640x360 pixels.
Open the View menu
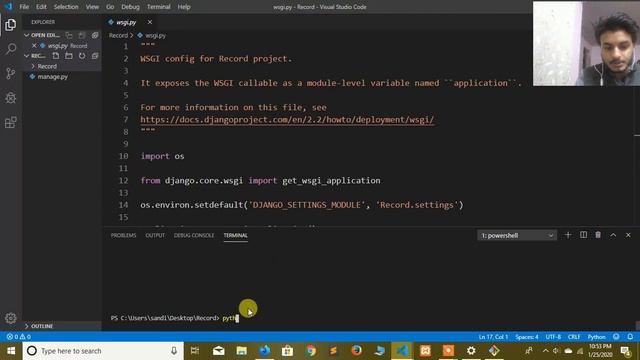click(x=92, y=7)
